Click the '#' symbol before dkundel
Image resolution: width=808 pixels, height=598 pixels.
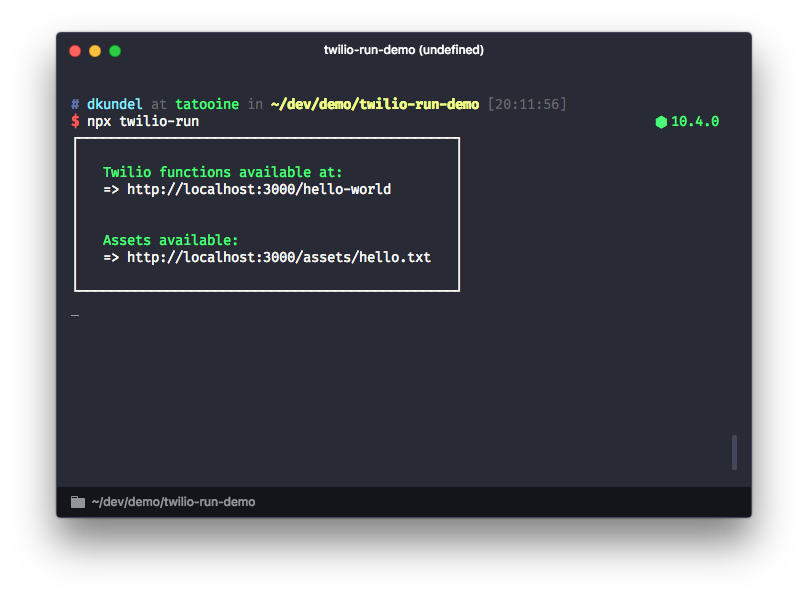pyautogui.click(x=75, y=104)
